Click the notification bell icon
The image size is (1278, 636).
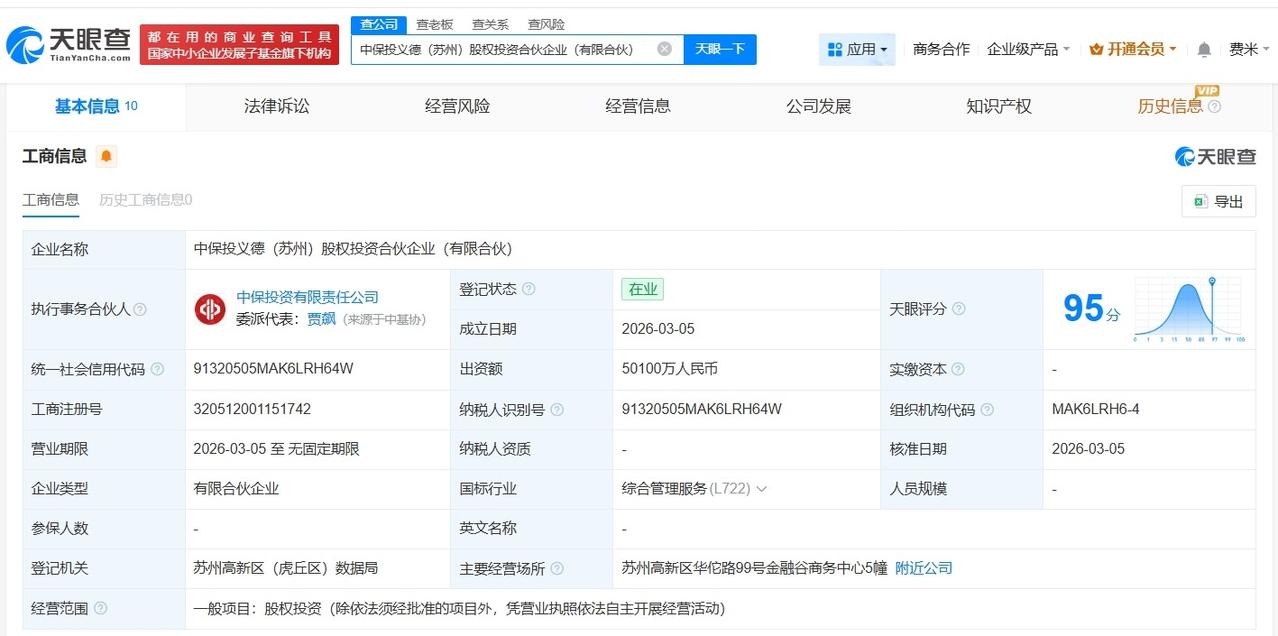click(x=1203, y=48)
